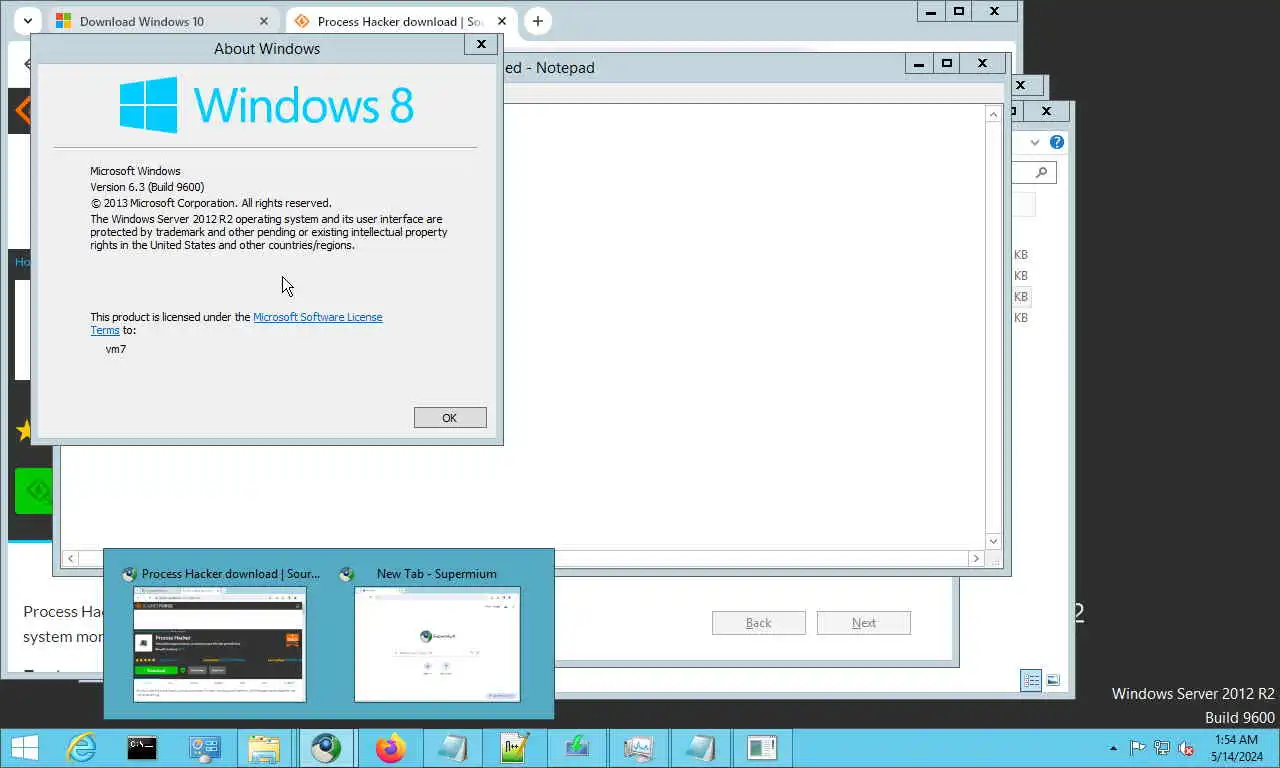Close the About Windows dialog

point(480,44)
